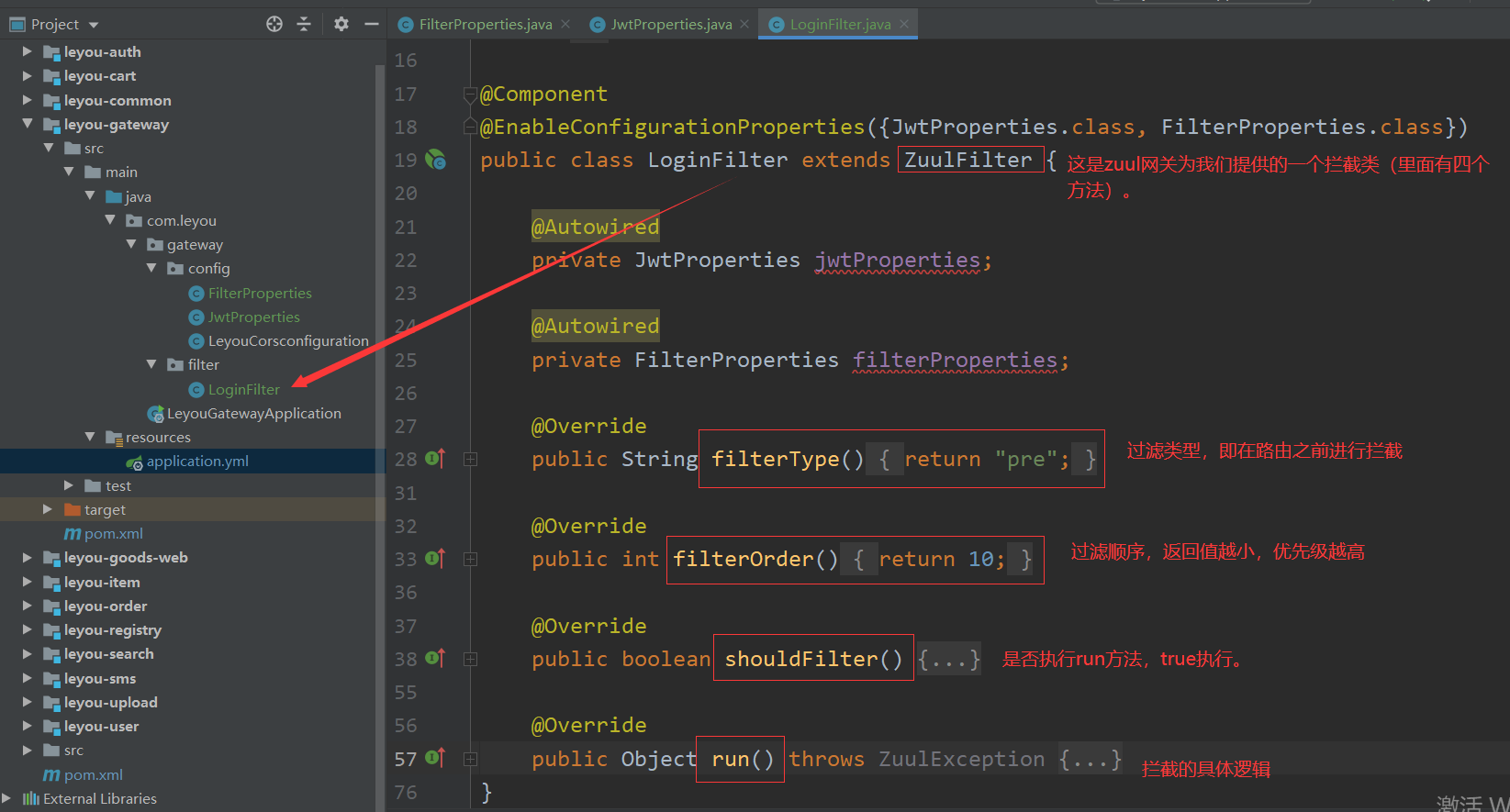
Task: Switch to JwtProperties.java tab
Action: (x=671, y=25)
